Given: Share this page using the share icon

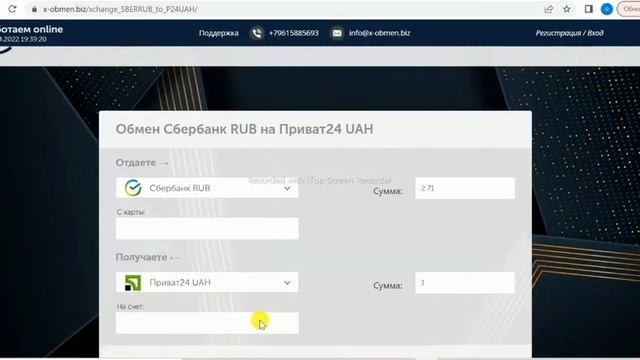Looking at the screenshot, I should click(549, 9).
